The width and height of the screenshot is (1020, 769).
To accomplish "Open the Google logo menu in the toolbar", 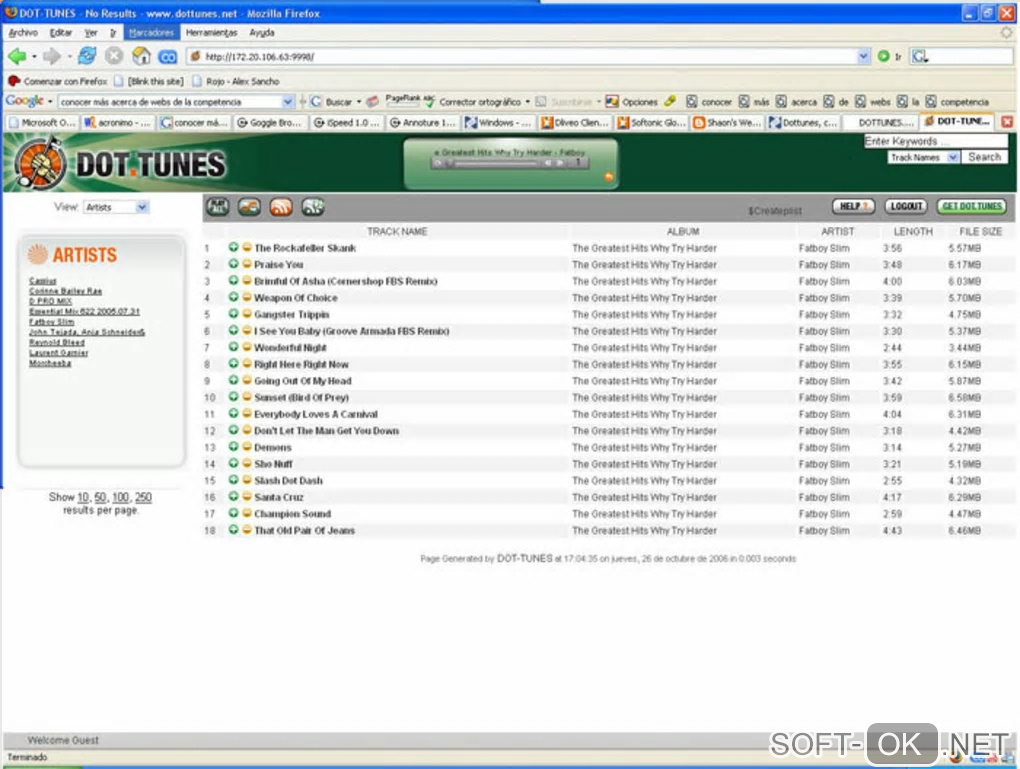I will click(29, 101).
